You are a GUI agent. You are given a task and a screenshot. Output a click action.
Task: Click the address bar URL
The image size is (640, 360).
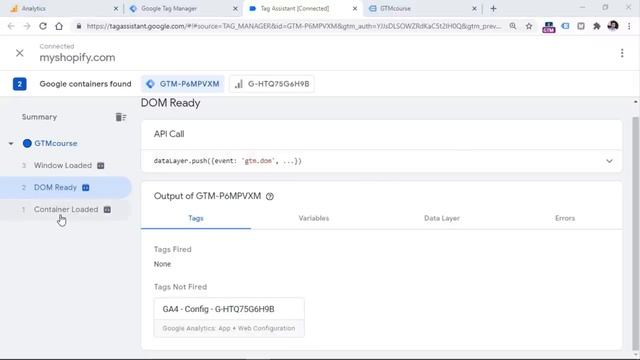tap(293, 26)
